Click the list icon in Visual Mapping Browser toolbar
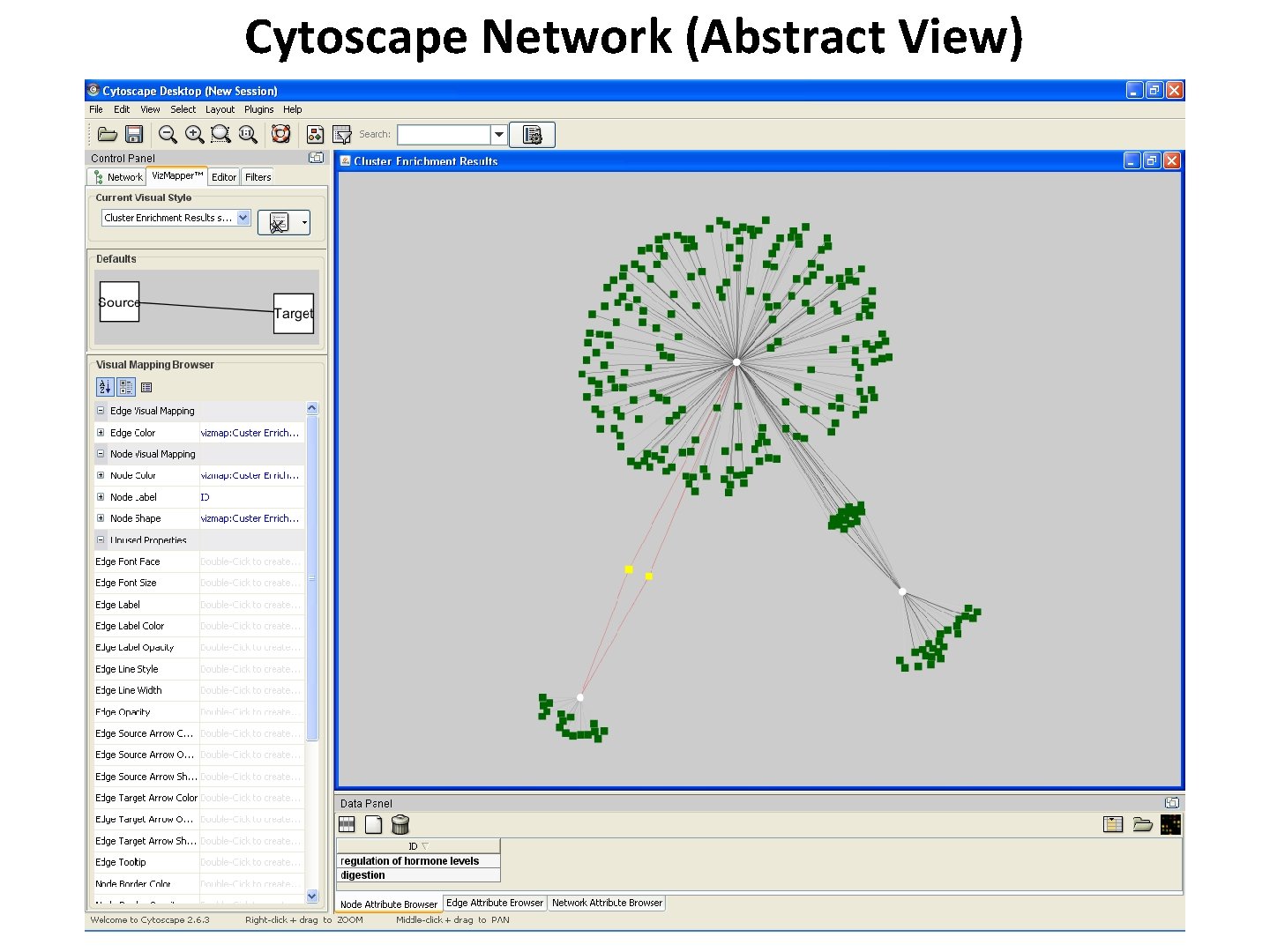This screenshot has height=952, width=1270. click(x=146, y=387)
